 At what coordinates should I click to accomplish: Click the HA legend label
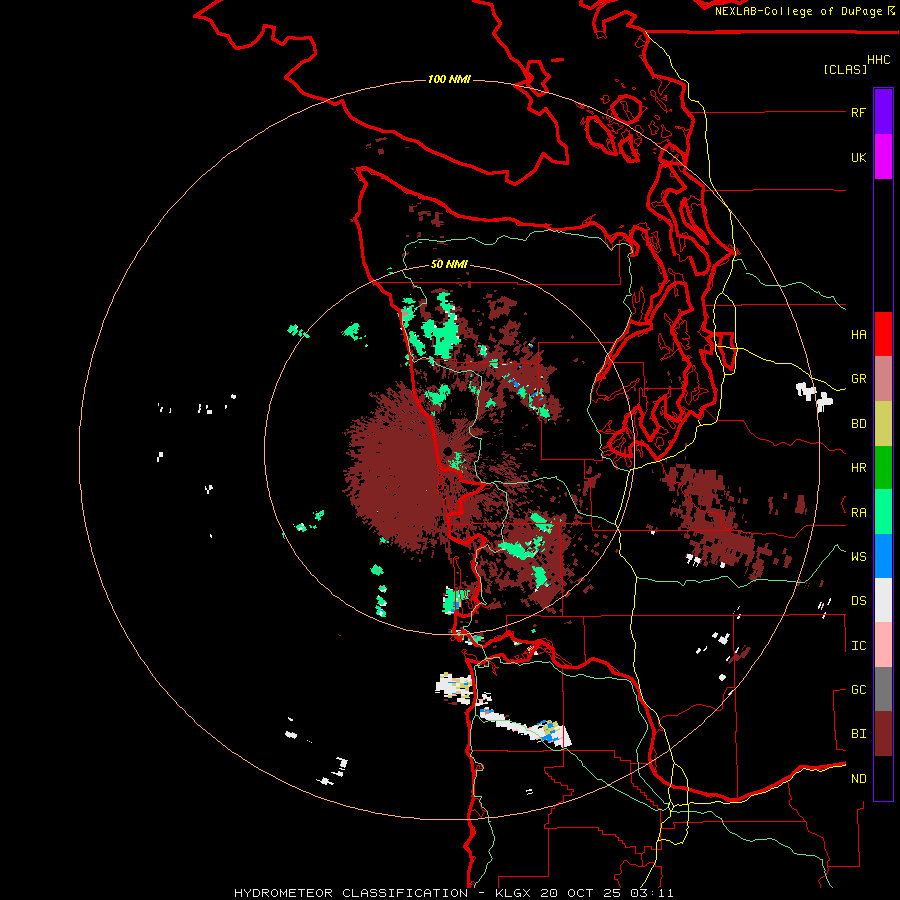coord(858,334)
